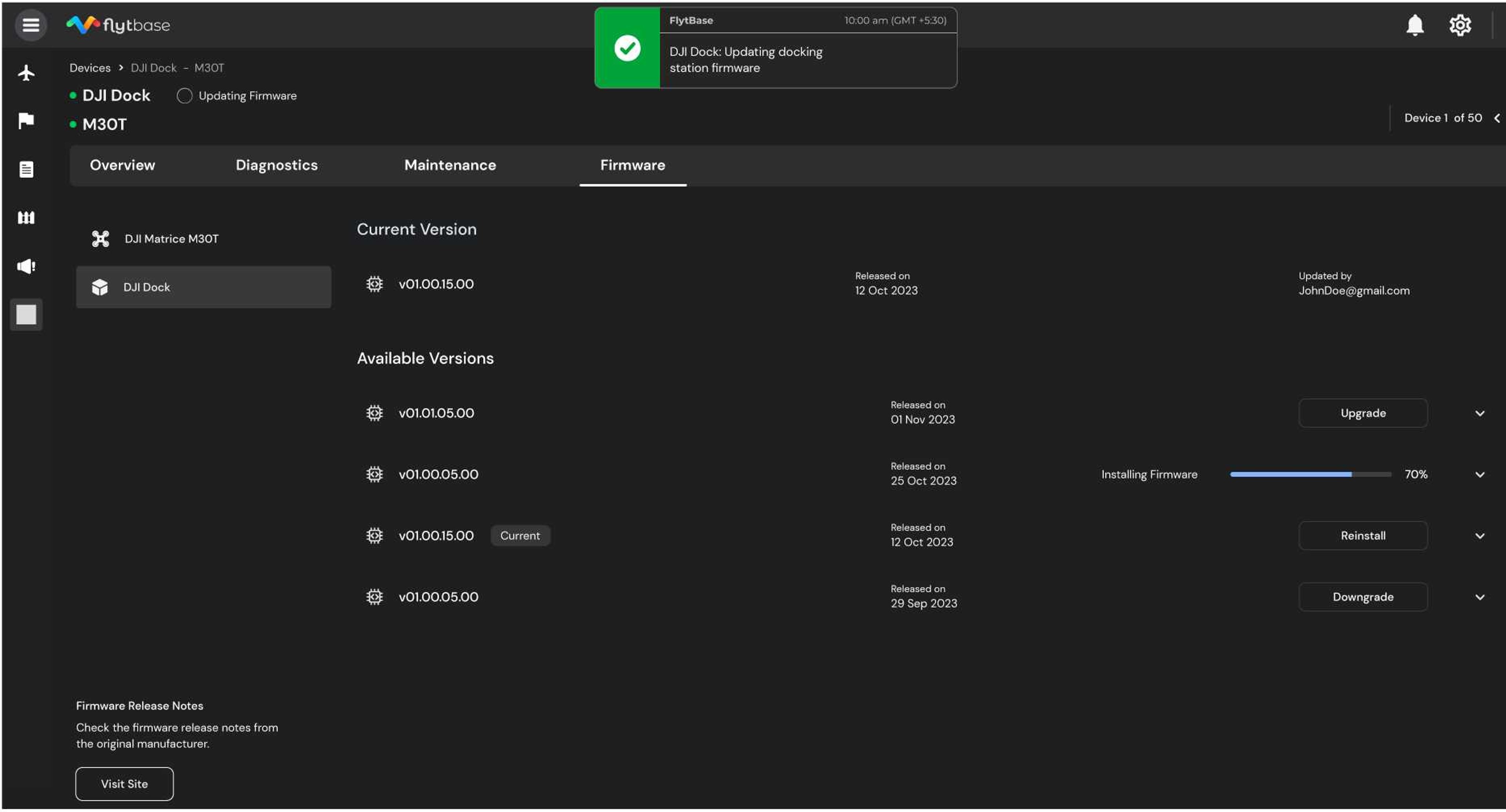Click the box icon beside DJI Dock in the list
Screen dimensions: 1506x812
[x=100, y=287]
